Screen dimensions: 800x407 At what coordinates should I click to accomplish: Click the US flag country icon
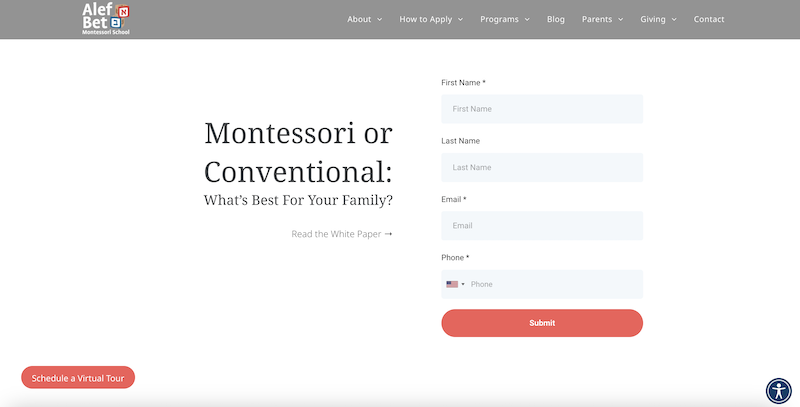452,284
